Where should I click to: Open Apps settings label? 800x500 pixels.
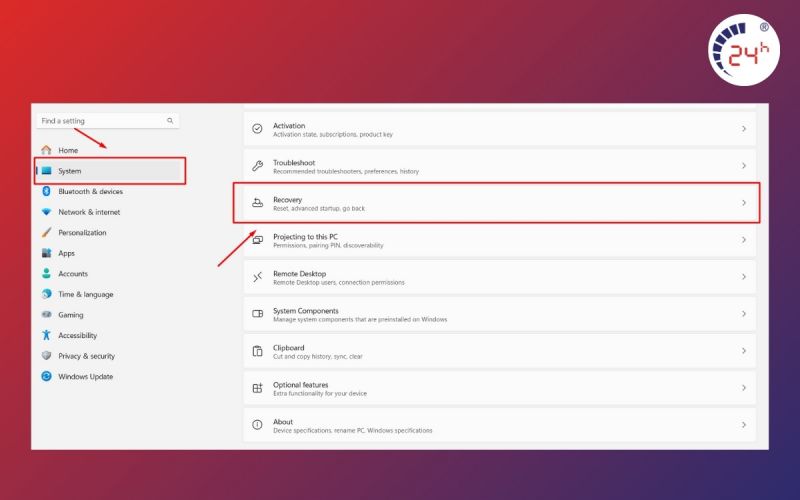[x=66, y=253]
